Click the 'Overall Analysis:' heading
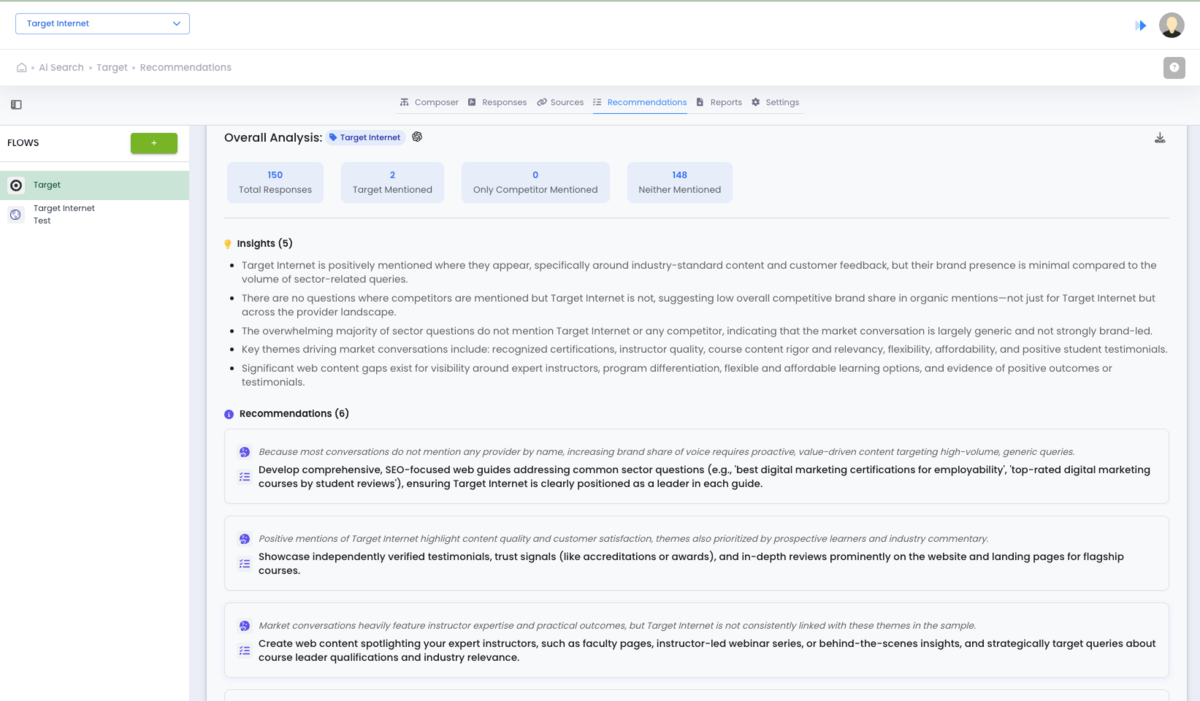This screenshot has width=1200, height=701. (x=273, y=137)
